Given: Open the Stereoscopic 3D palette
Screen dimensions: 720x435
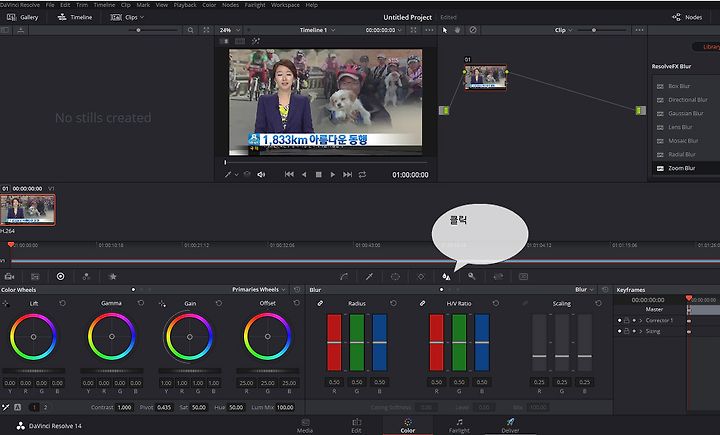Looking at the screenshot, I should point(523,277).
